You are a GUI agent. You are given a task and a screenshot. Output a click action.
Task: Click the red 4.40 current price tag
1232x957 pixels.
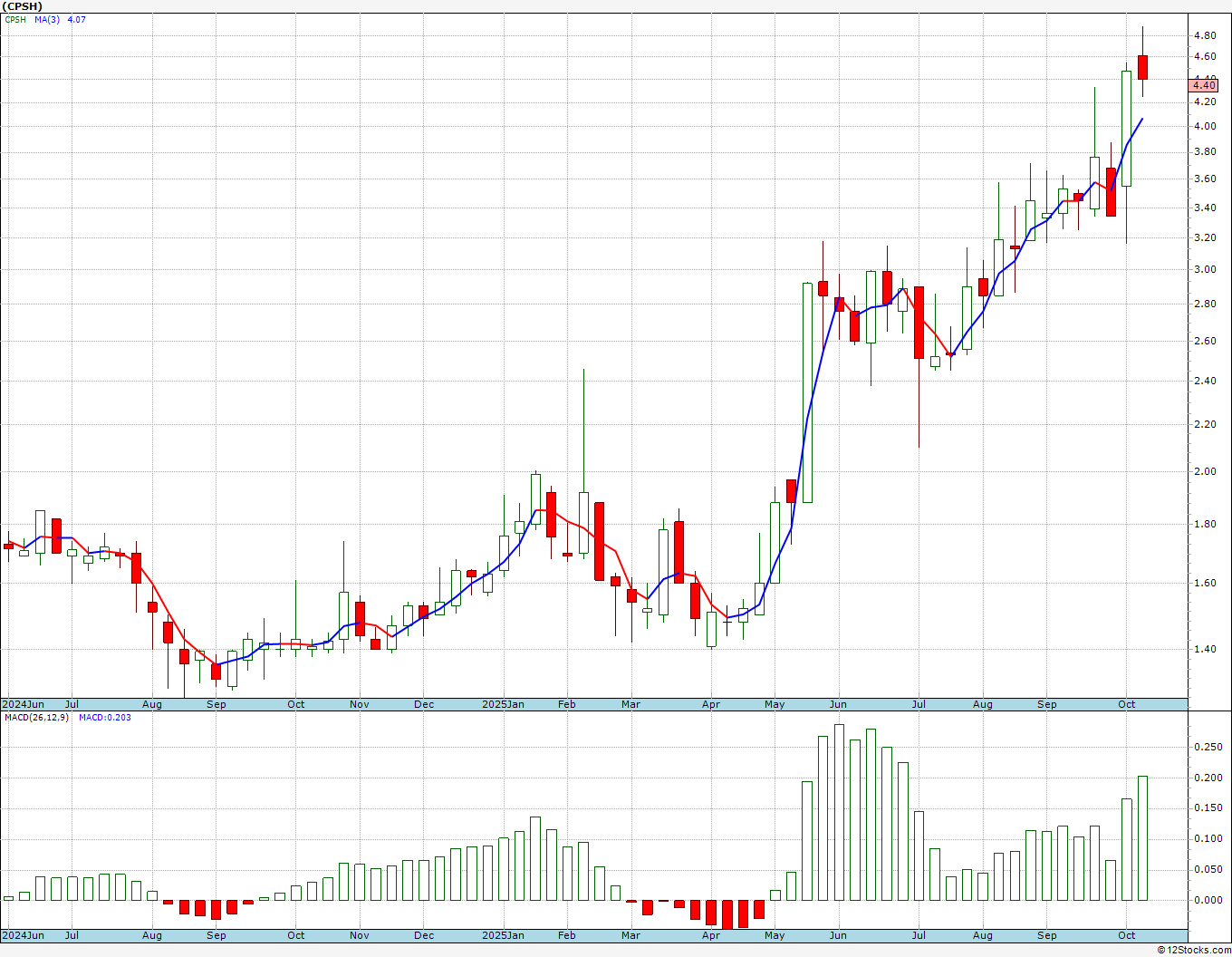1204,85
